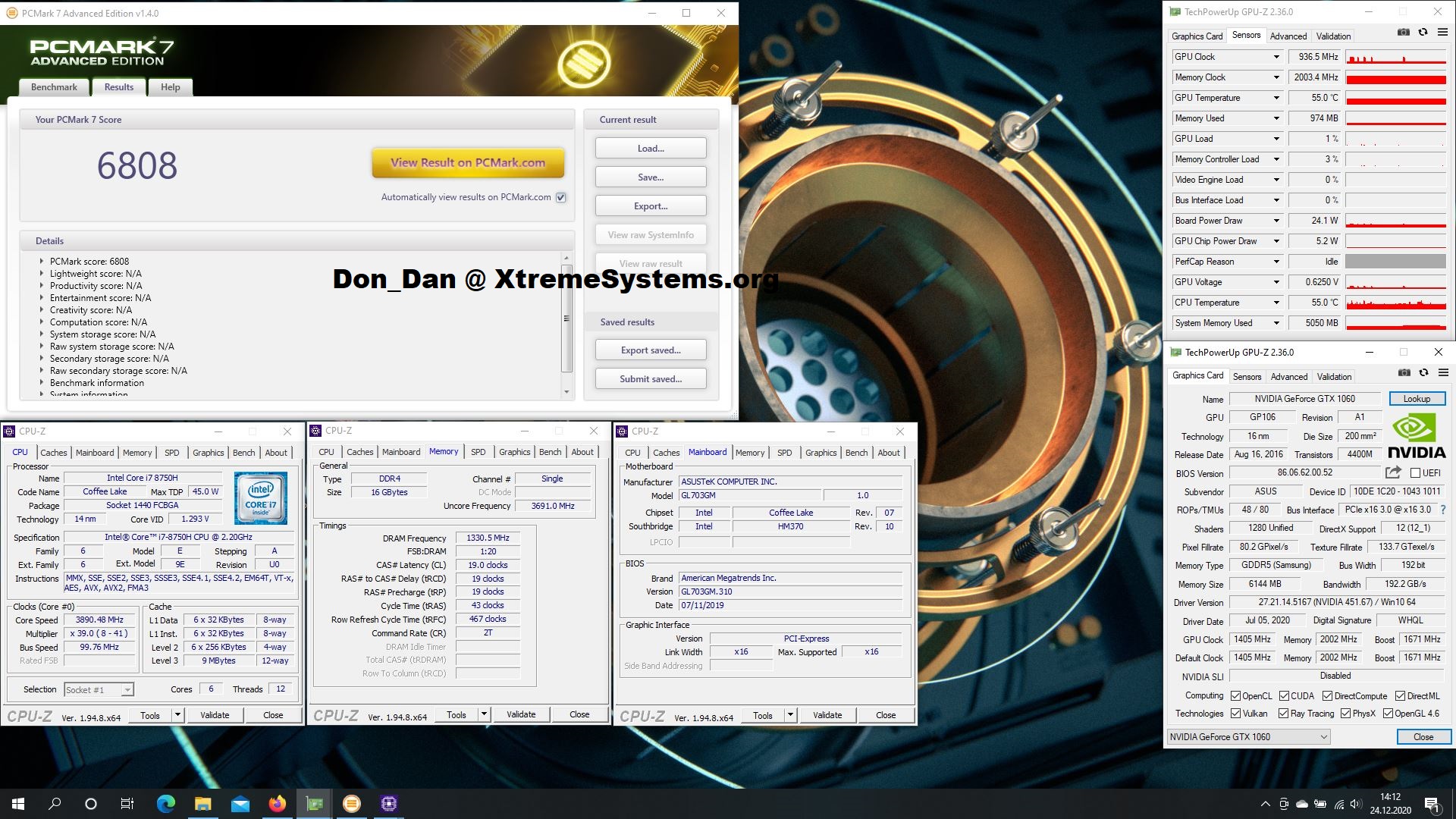The image size is (1456, 819).
Task: Switch to CPU-Z taskbar icon
Action: [x=388, y=804]
